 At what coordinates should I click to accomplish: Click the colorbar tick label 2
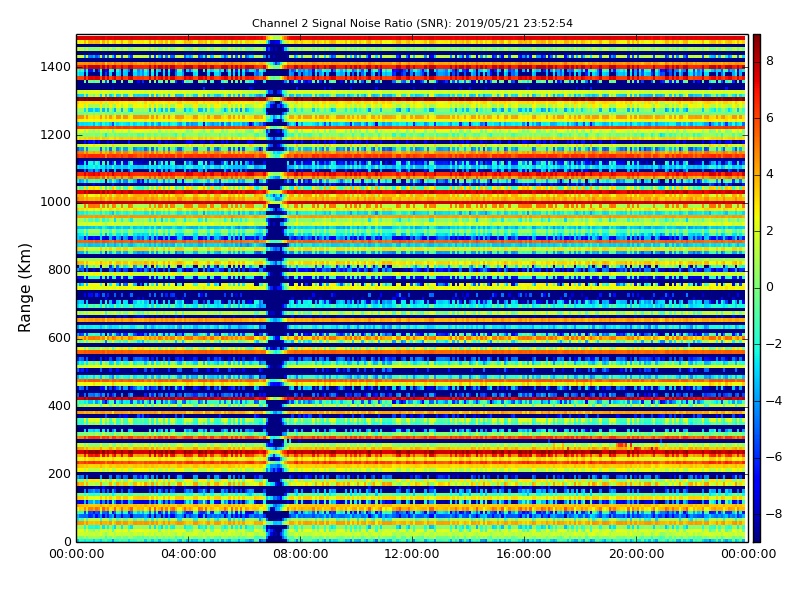click(x=770, y=231)
